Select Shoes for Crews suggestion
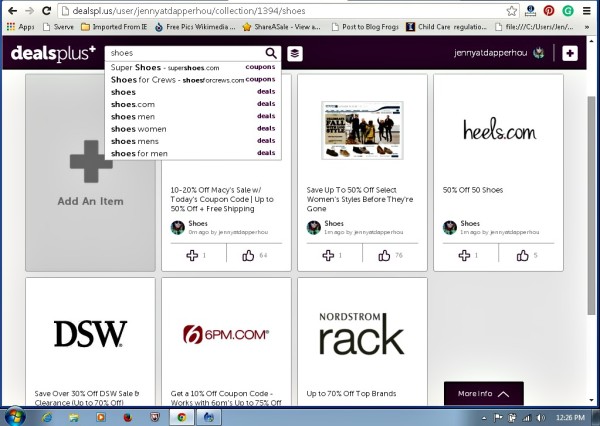The image size is (600, 426). pos(193,80)
